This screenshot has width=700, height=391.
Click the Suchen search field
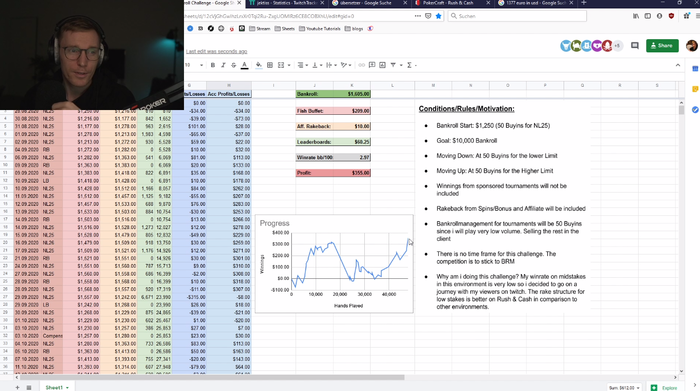517,16
